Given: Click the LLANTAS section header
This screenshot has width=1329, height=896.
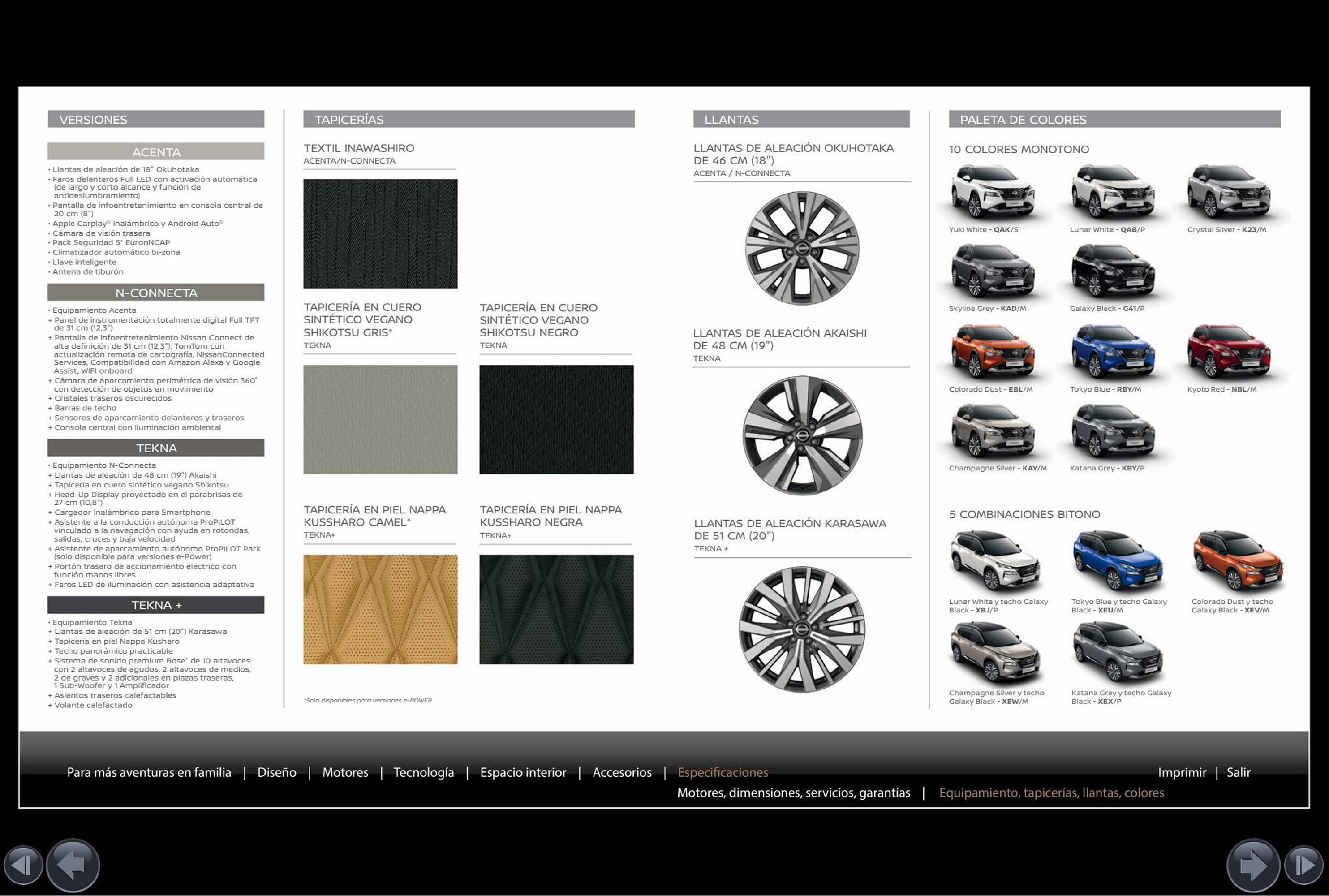Looking at the screenshot, I should pyautogui.click(x=802, y=120).
